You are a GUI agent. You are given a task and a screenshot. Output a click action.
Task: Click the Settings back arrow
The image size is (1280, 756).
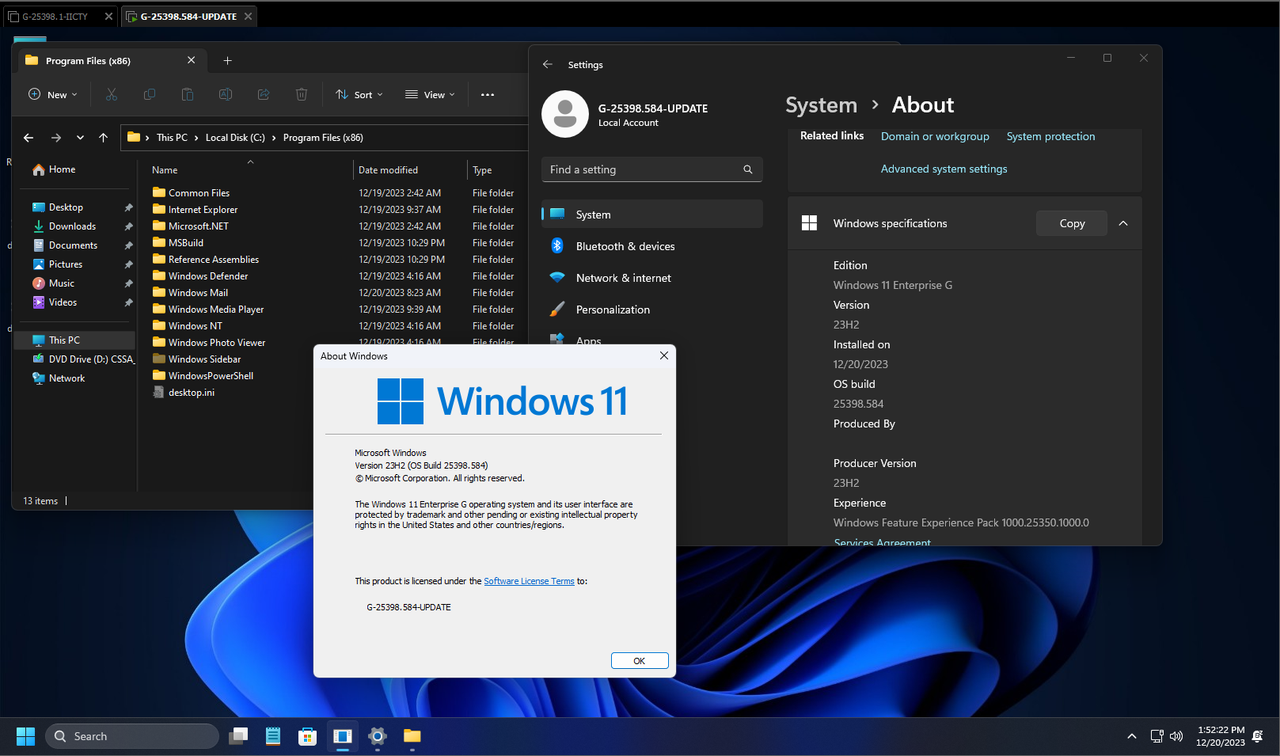547,64
